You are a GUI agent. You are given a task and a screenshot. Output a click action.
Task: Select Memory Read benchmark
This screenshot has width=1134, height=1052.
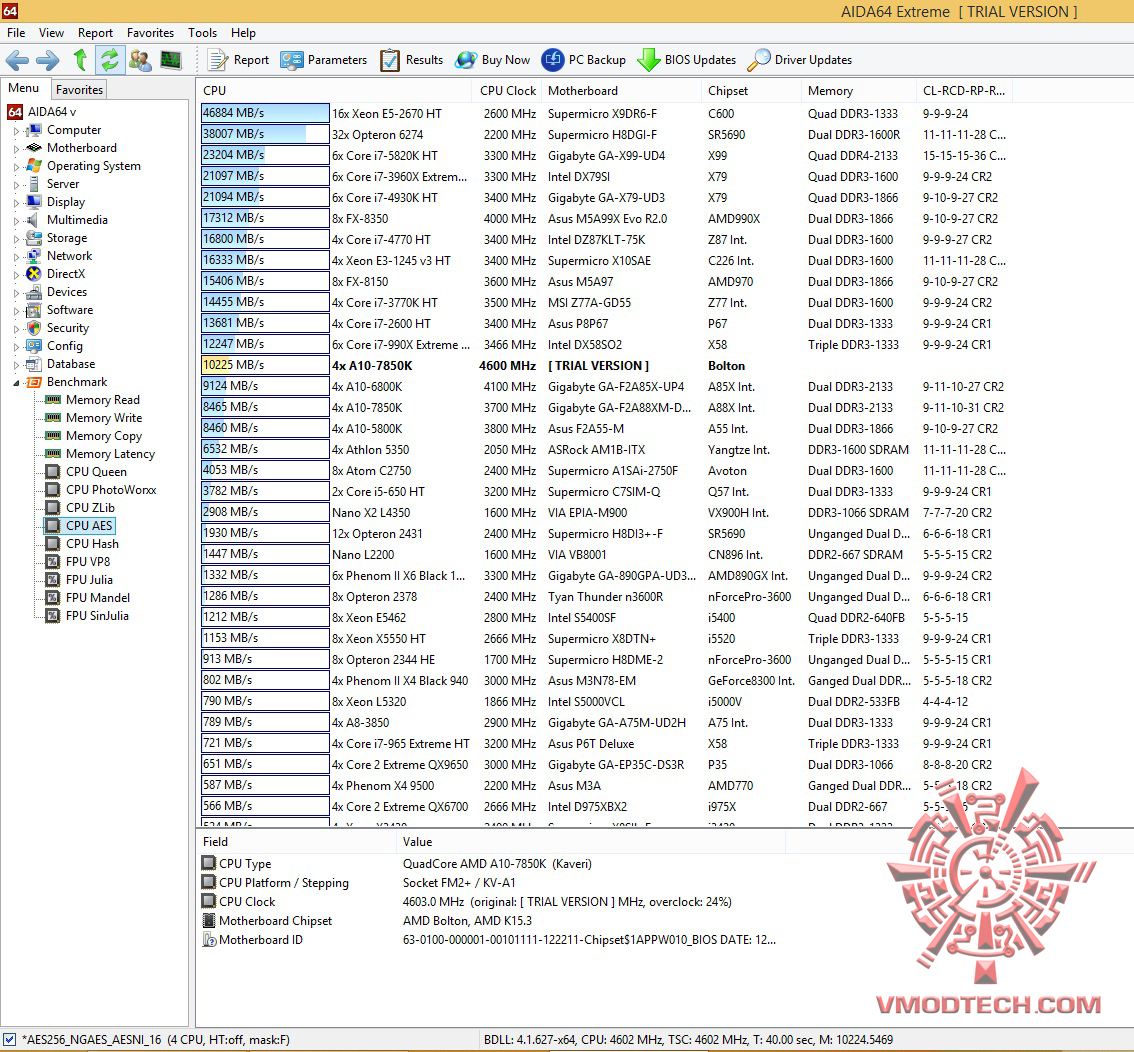[103, 400]
